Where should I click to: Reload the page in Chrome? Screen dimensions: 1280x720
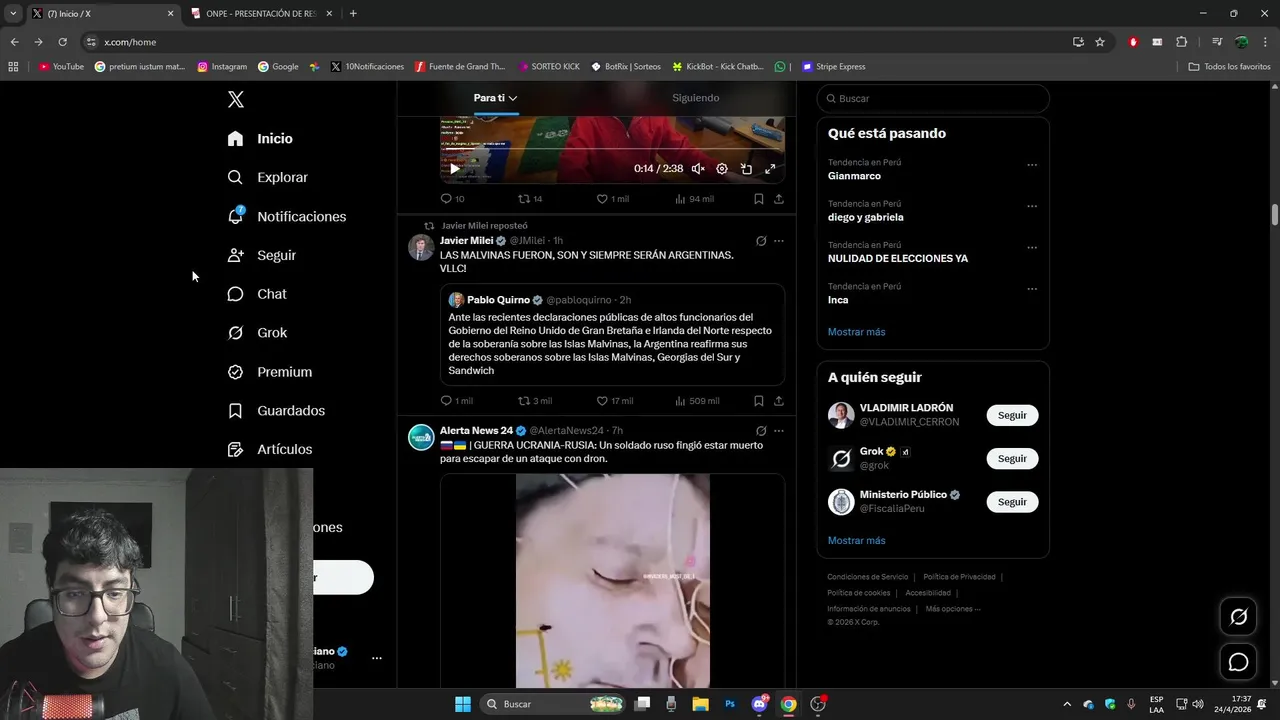pos(62,42)
